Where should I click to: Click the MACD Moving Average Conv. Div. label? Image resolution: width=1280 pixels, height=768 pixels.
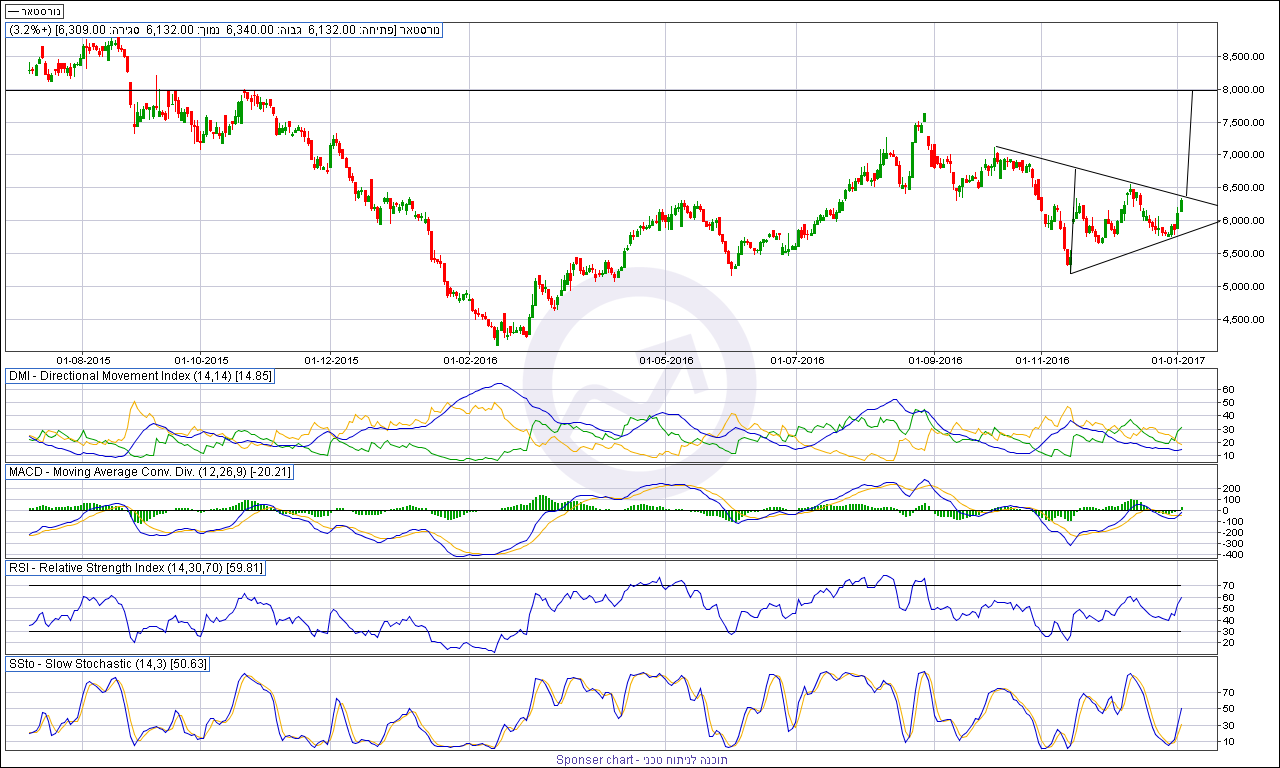[x=149, y=471]
